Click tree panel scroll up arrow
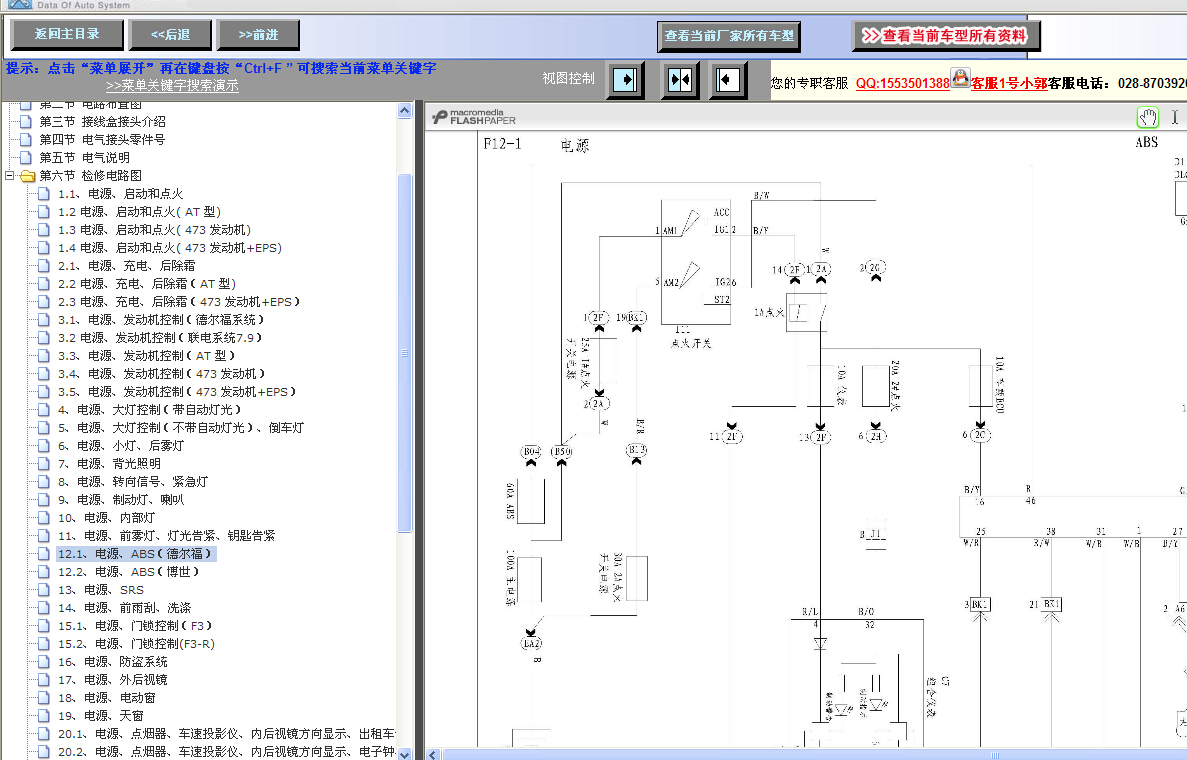 404,111
